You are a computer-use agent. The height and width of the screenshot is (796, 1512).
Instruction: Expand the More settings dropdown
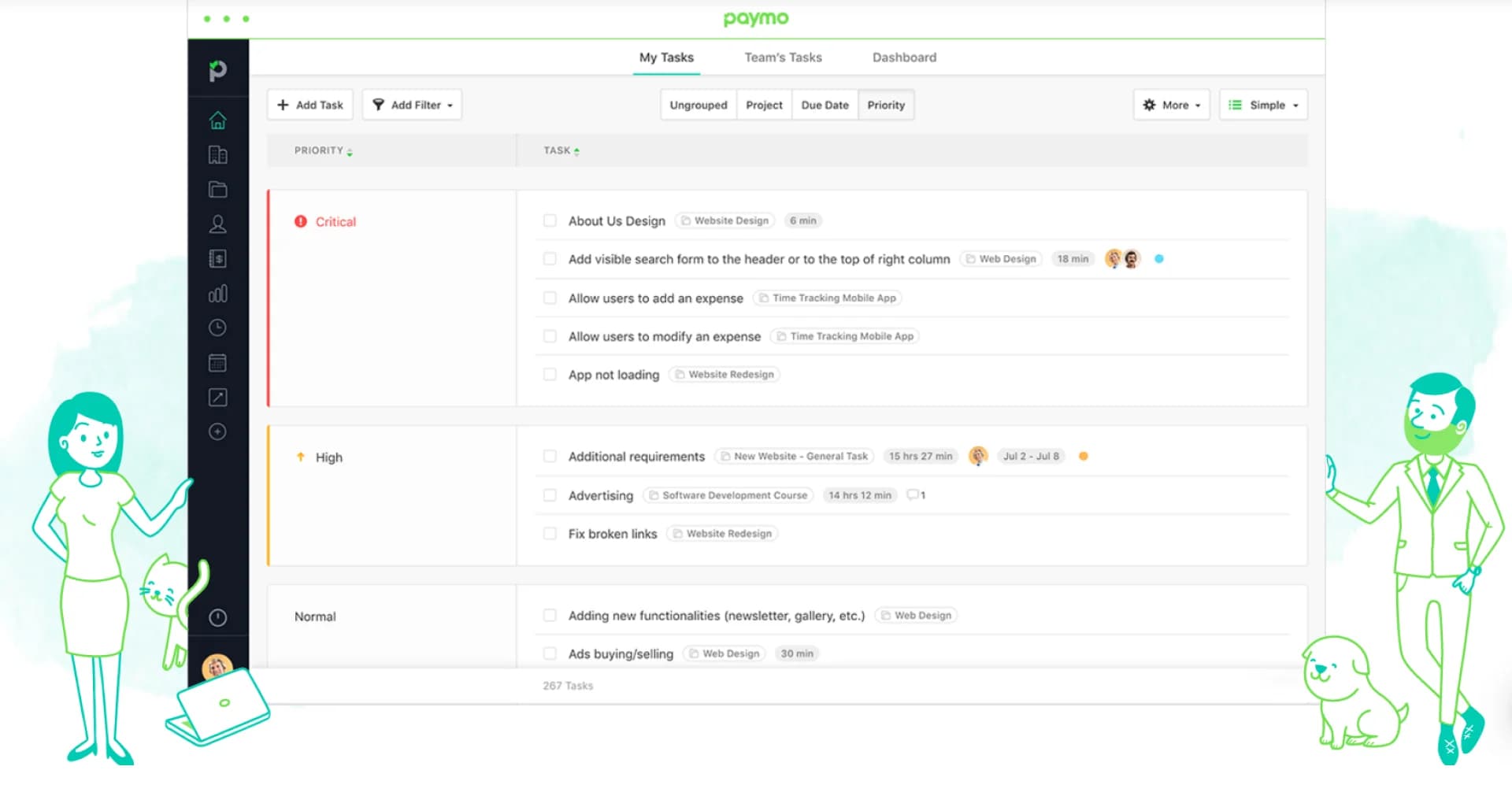click(x=1171, y=105)
